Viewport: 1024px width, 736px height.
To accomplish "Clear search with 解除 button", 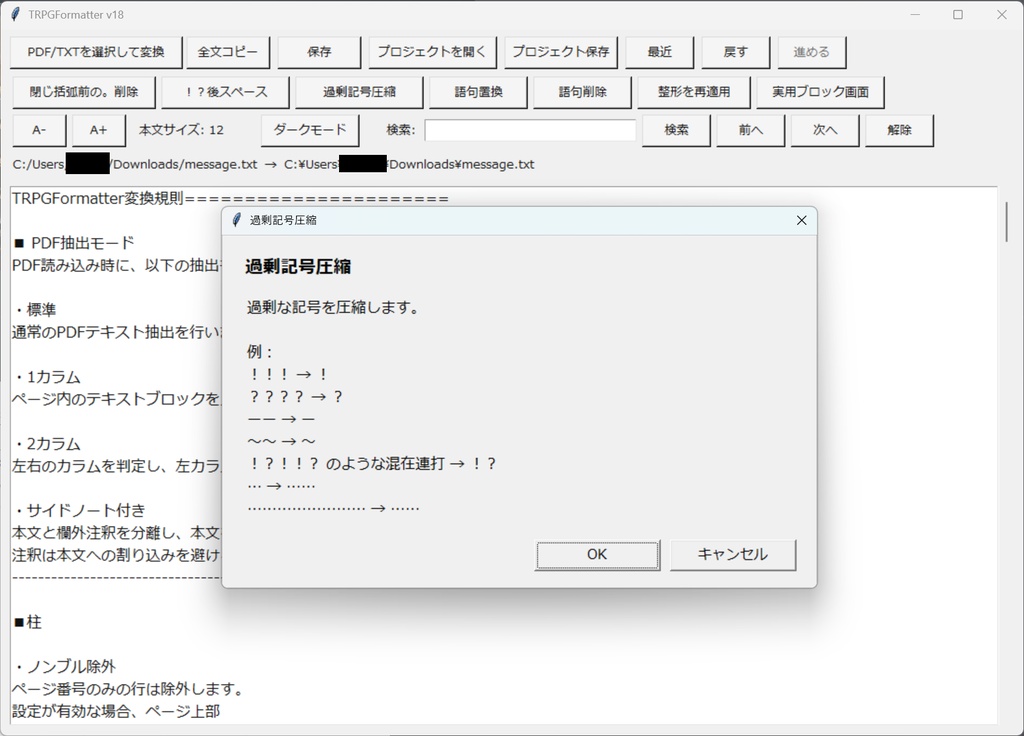I will point(899,131).
